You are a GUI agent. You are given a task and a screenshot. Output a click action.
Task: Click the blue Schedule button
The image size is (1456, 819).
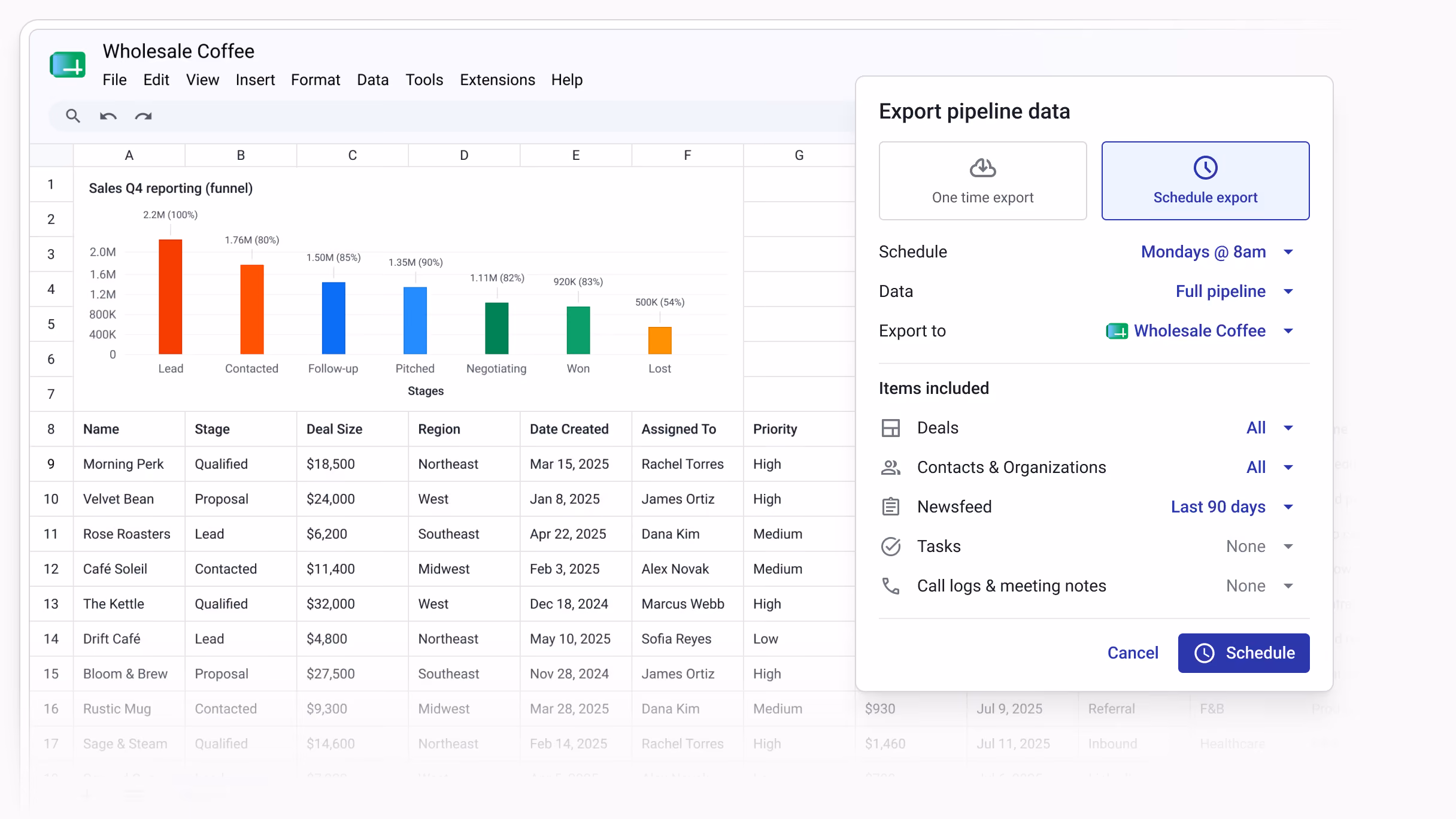click(1243, 653)
